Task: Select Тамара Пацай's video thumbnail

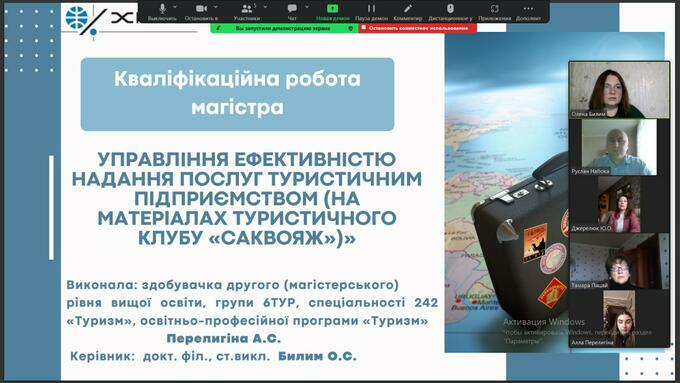Action: point(619,261)
